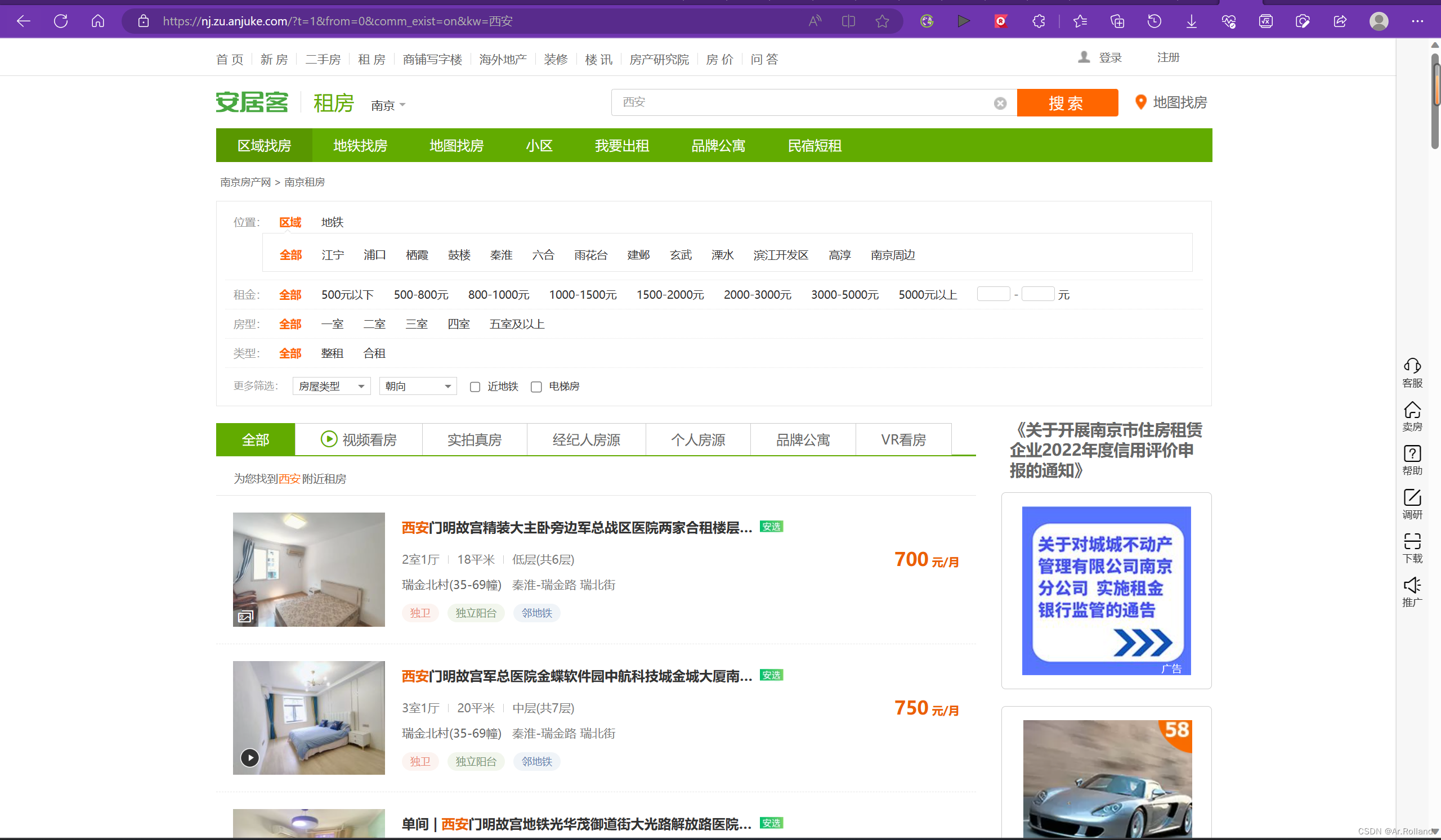The width and height of the screenshot is (1441, 840).
Task: Add page to favorites star icon
Action: point(881,21)
